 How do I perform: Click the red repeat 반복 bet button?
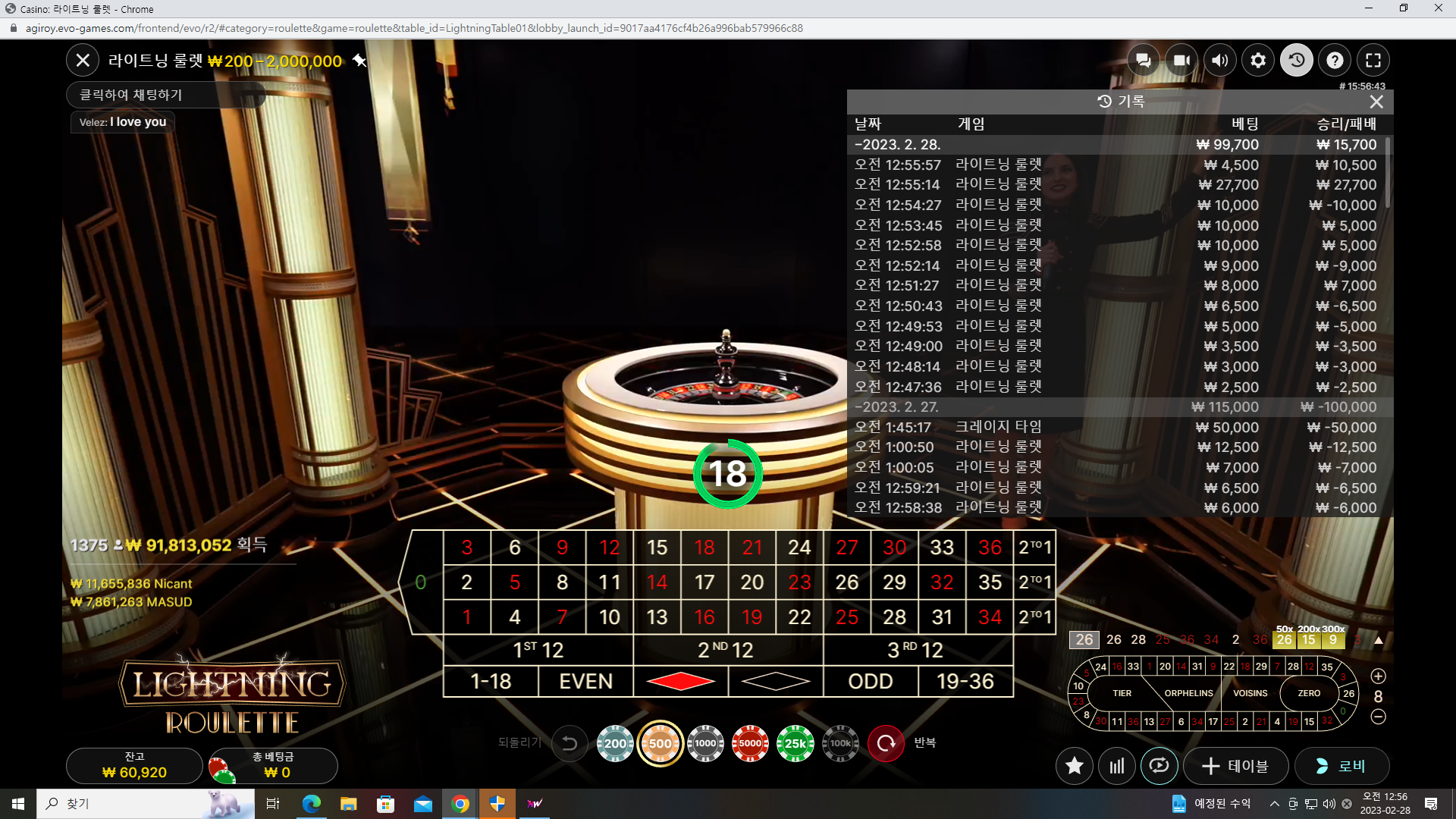pyautogui.click(x=886, y=743)
